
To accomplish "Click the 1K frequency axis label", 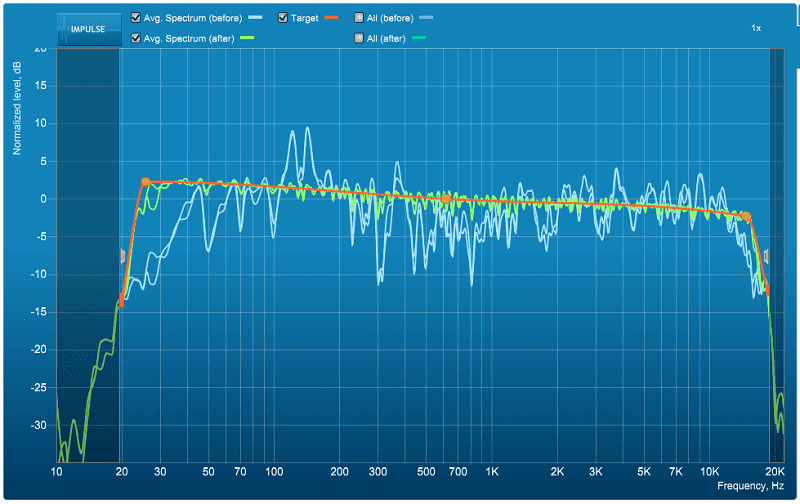I will (x=492, y=471).
